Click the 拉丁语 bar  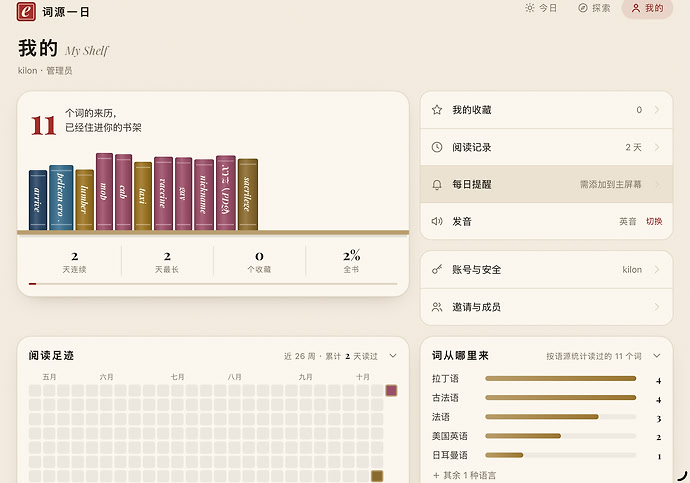coord(561,378)
